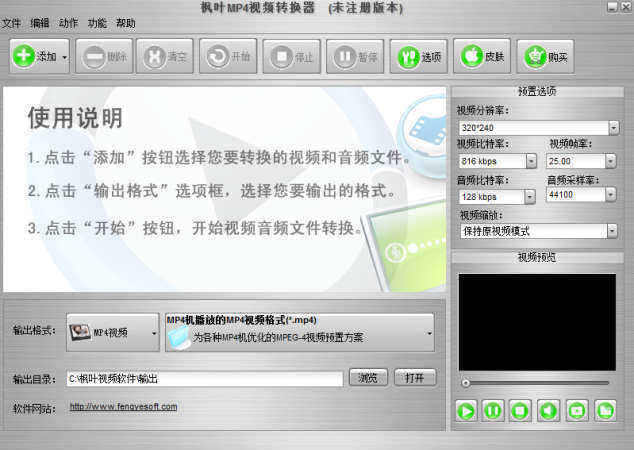Viewport: 634px width, 450px height.
Task: Click the 浏览 (Browse) button
Action: [368, 378]
